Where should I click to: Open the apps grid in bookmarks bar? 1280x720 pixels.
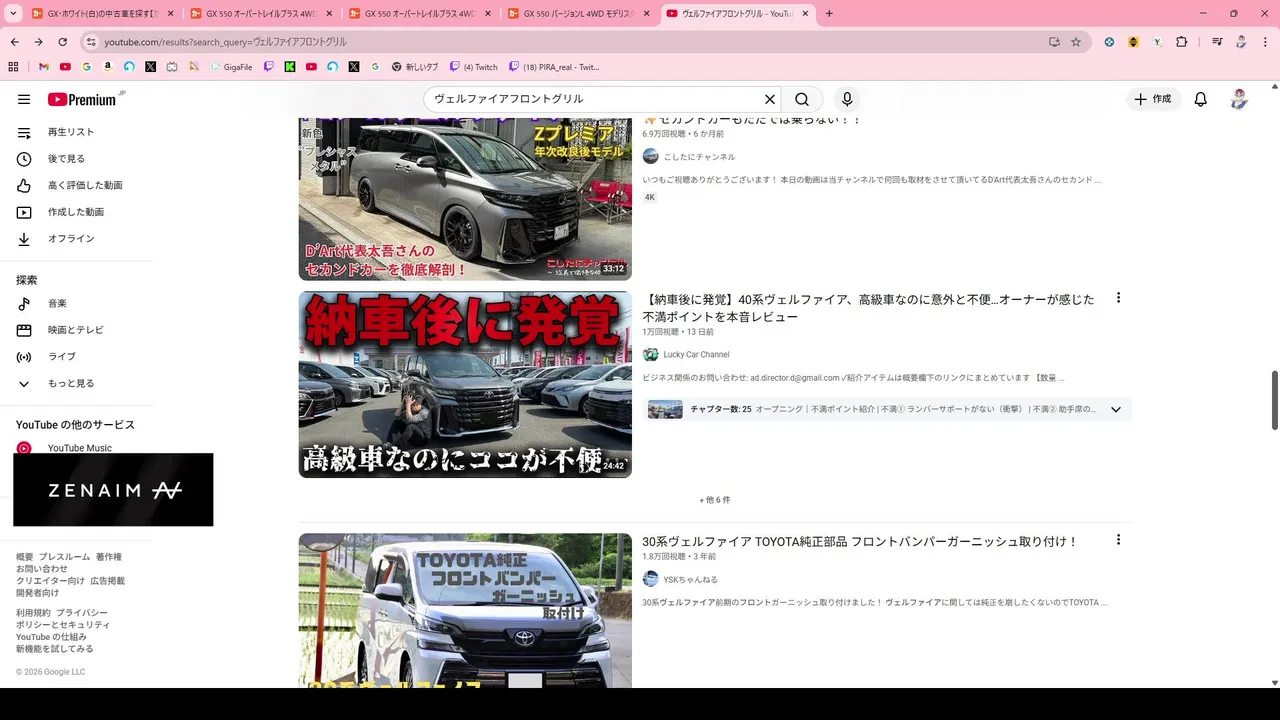click(x=13, y=67)
